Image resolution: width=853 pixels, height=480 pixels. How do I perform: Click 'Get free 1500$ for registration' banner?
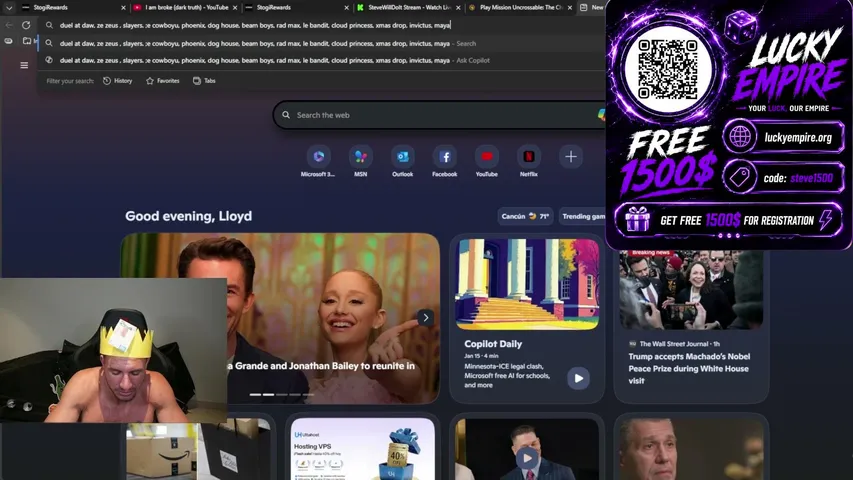coord(728,220)
